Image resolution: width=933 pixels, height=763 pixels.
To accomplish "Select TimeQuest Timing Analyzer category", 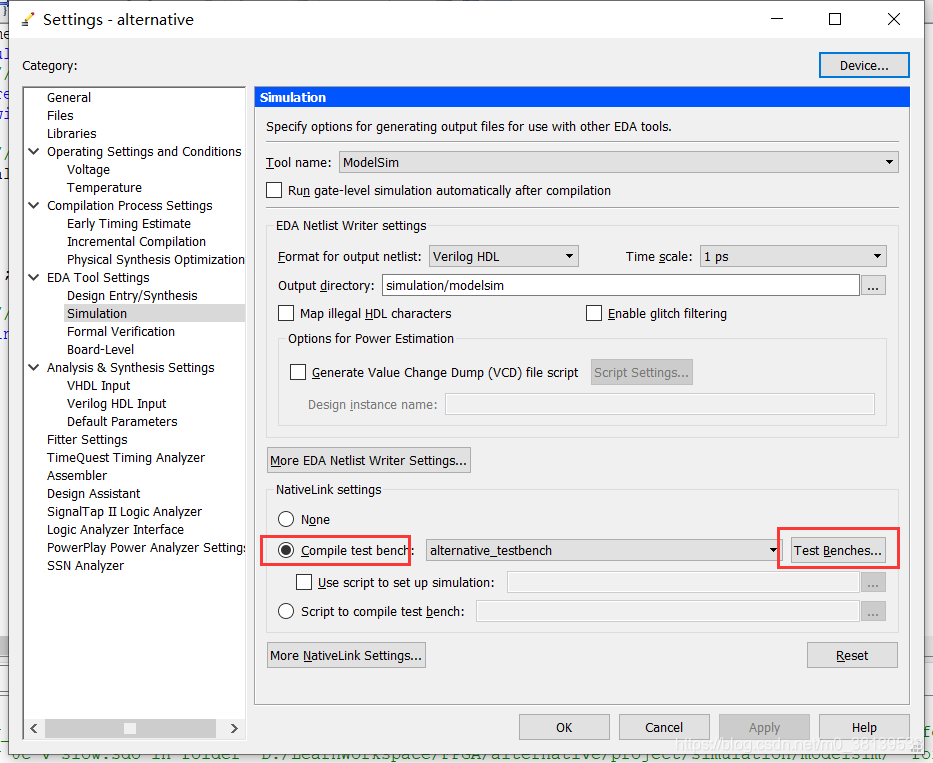I will click(126, 457).
